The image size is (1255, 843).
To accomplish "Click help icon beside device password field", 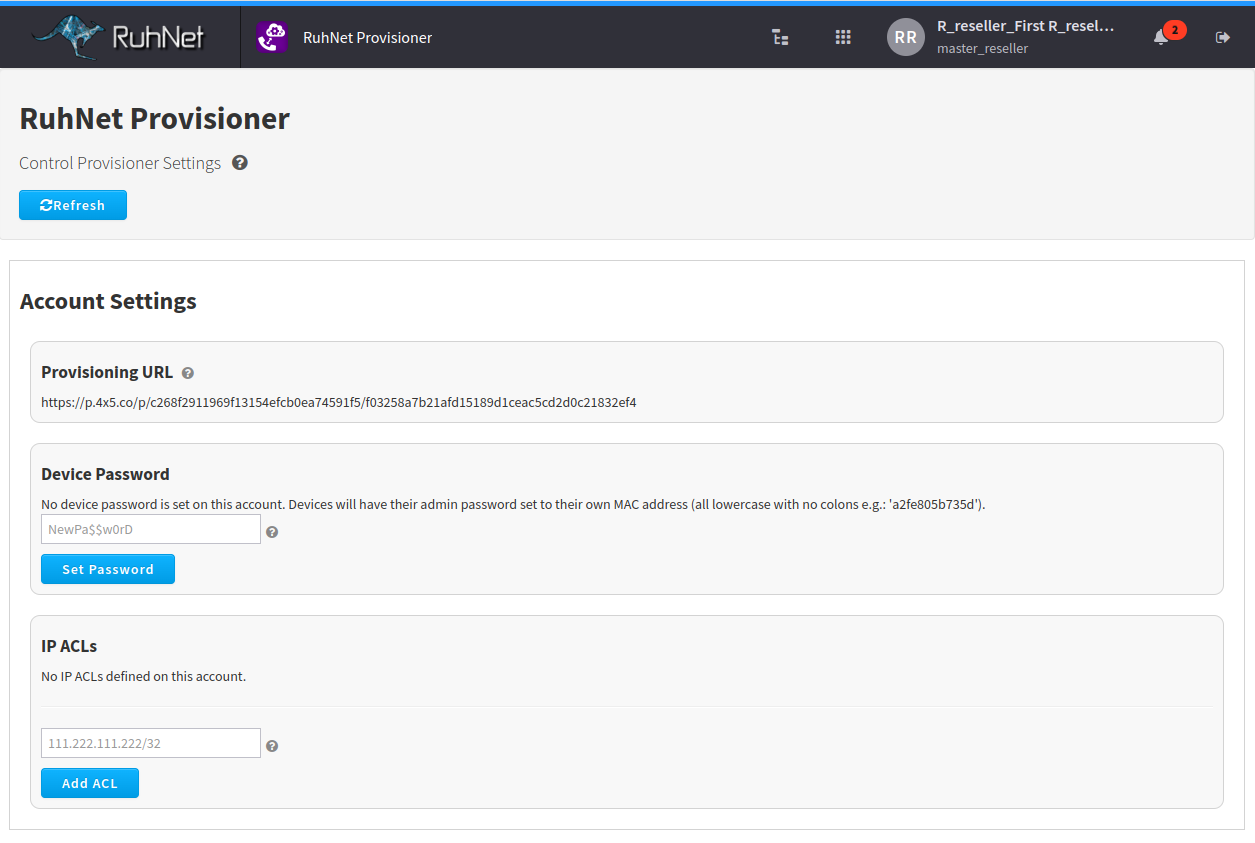I will click(x=272, y=532).
